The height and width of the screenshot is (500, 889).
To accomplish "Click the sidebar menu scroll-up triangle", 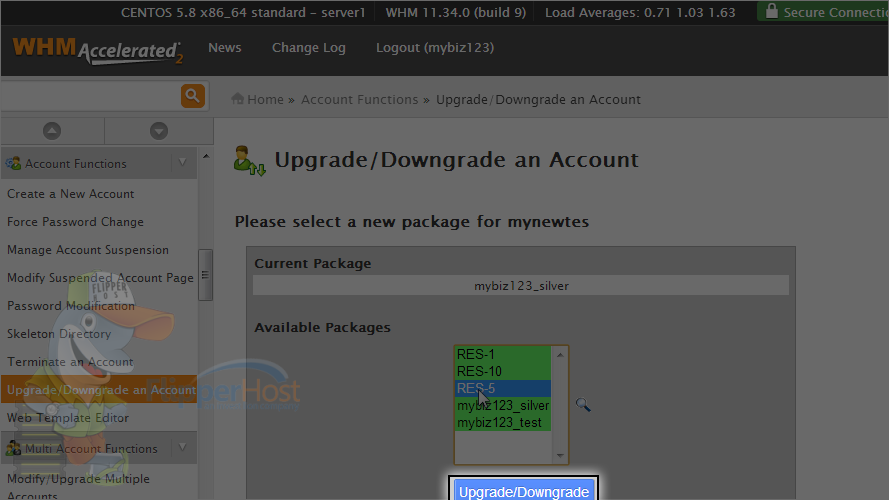I will (206, 156).
